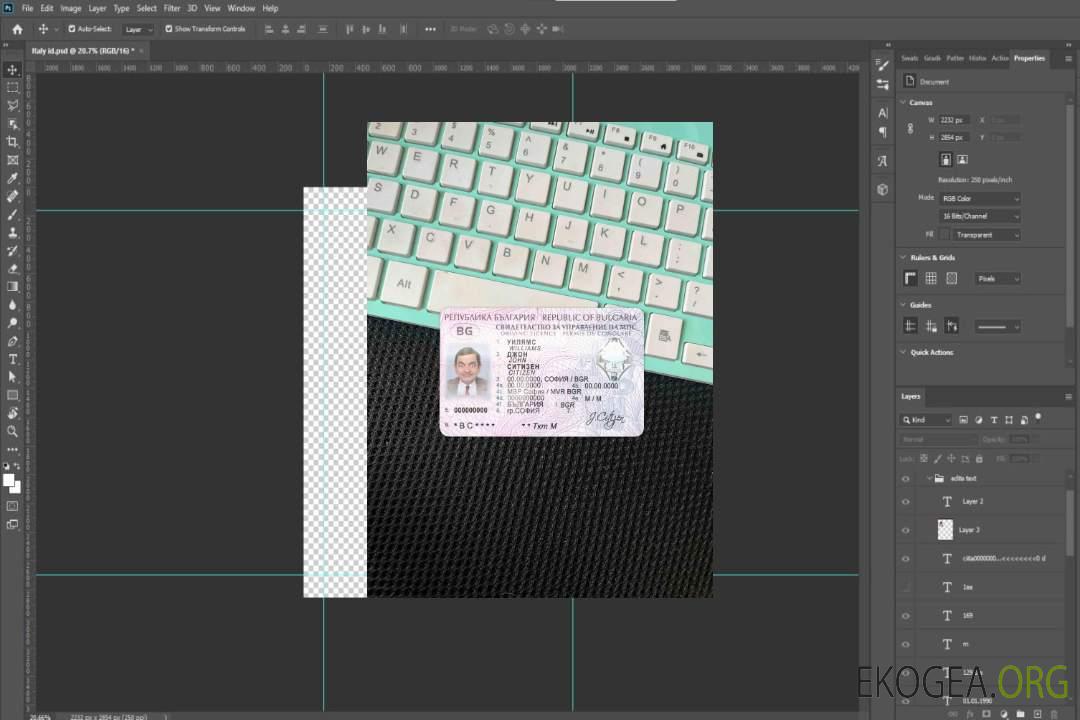
Task: Collapse the 'edite text' layer group
Action: pyautogui.click(x=928, y=478)
